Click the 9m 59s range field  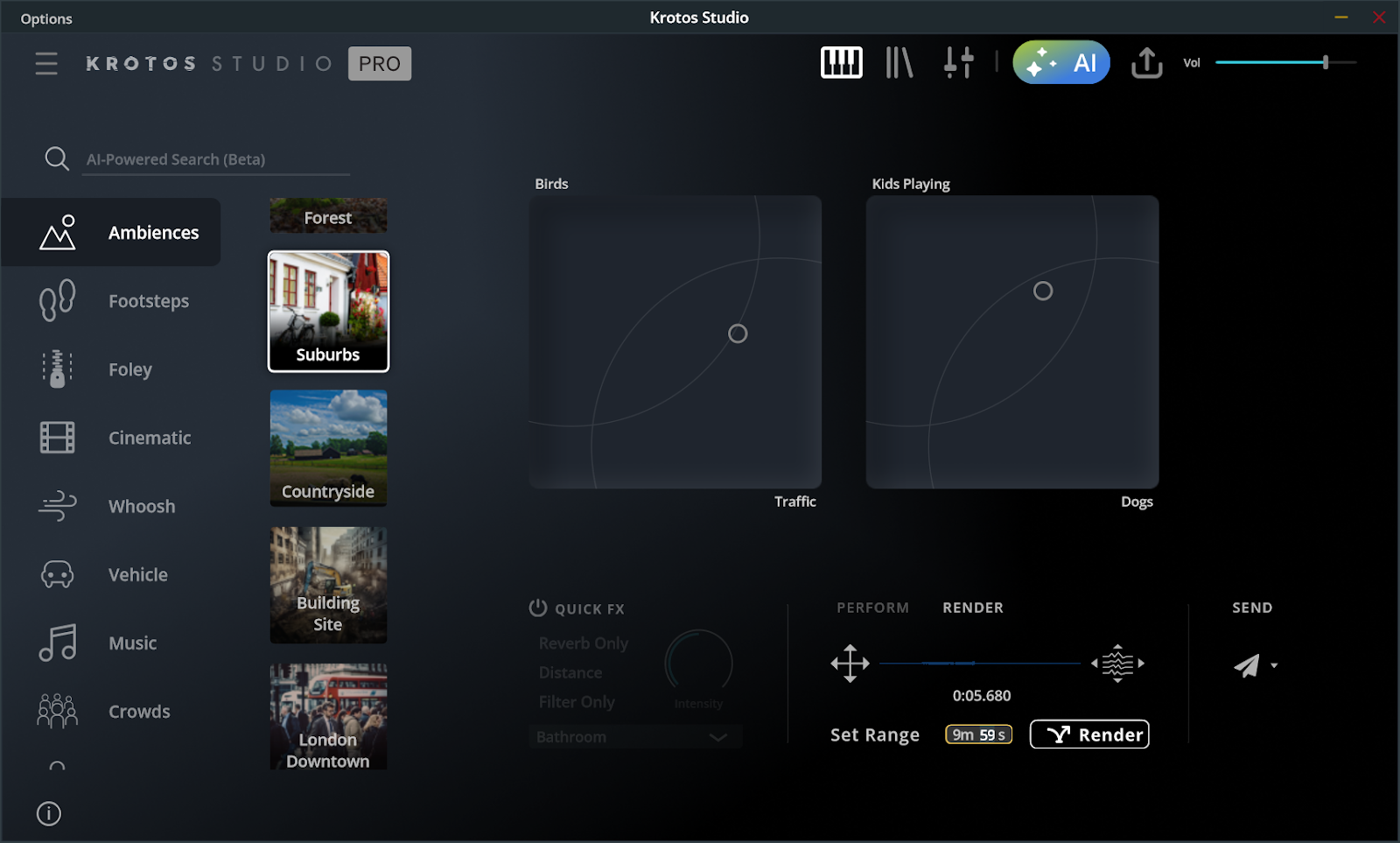pyautogui.click(x=978, y=734)
